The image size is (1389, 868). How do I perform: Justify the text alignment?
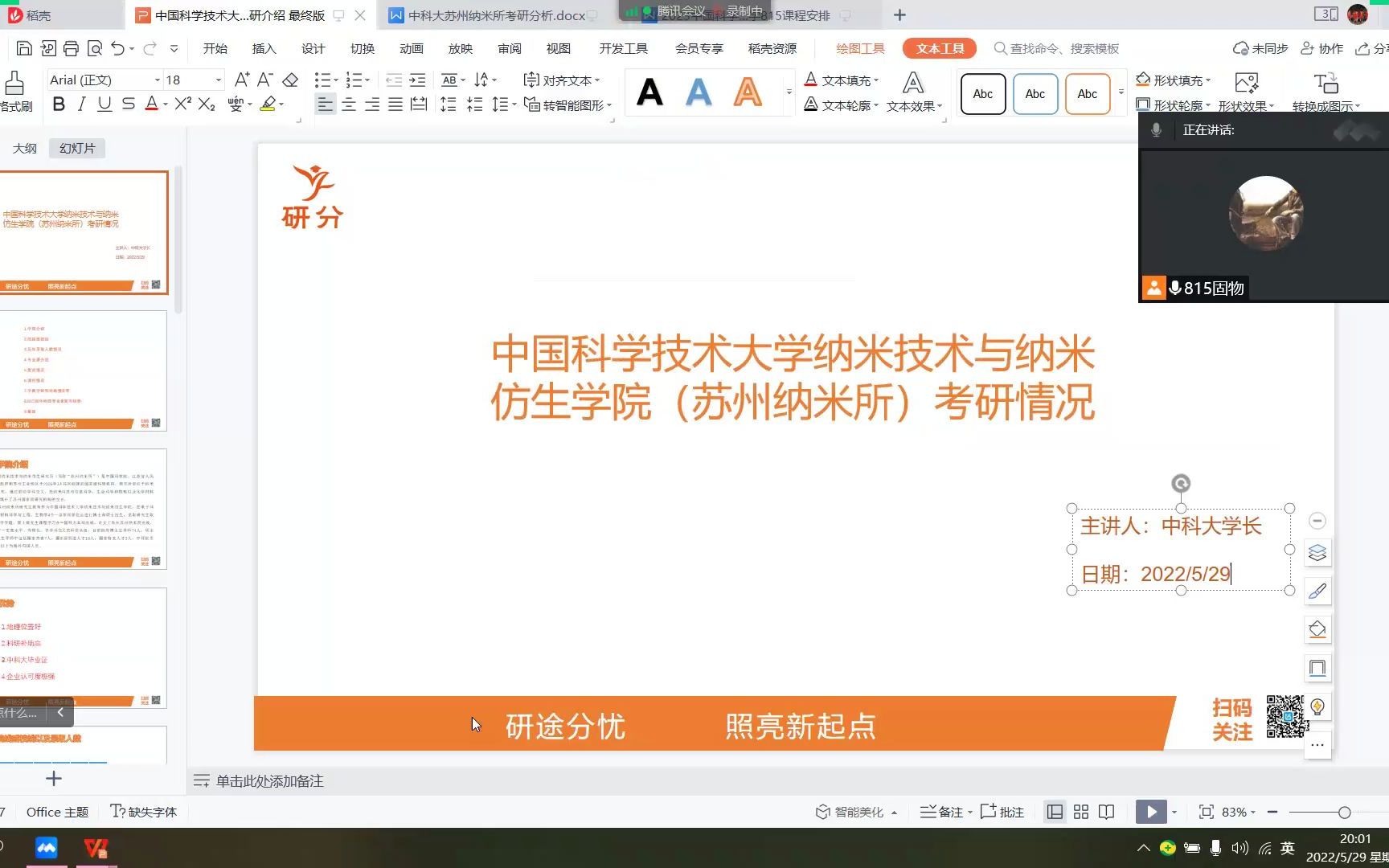[x=395, y=104]
